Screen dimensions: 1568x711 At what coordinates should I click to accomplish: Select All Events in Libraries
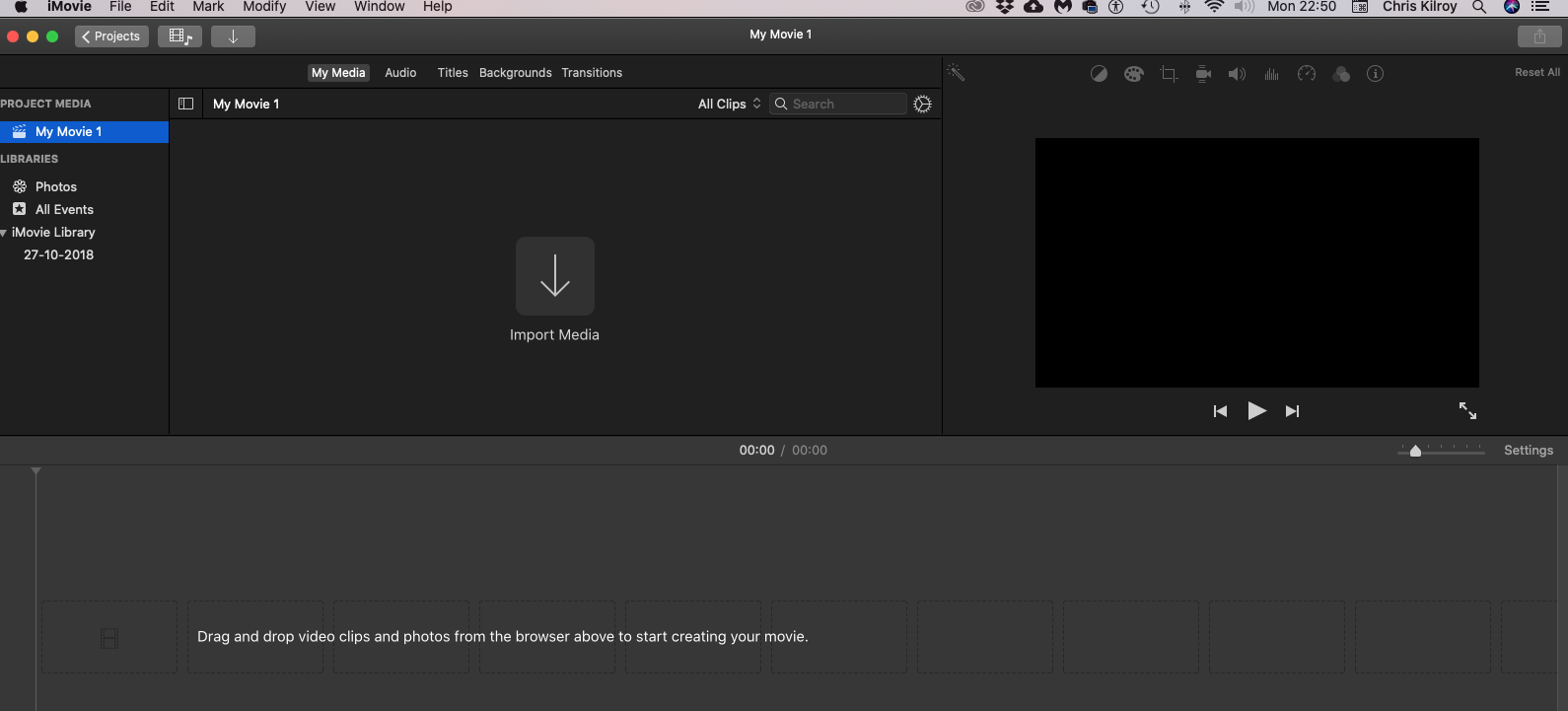(64, 209)
